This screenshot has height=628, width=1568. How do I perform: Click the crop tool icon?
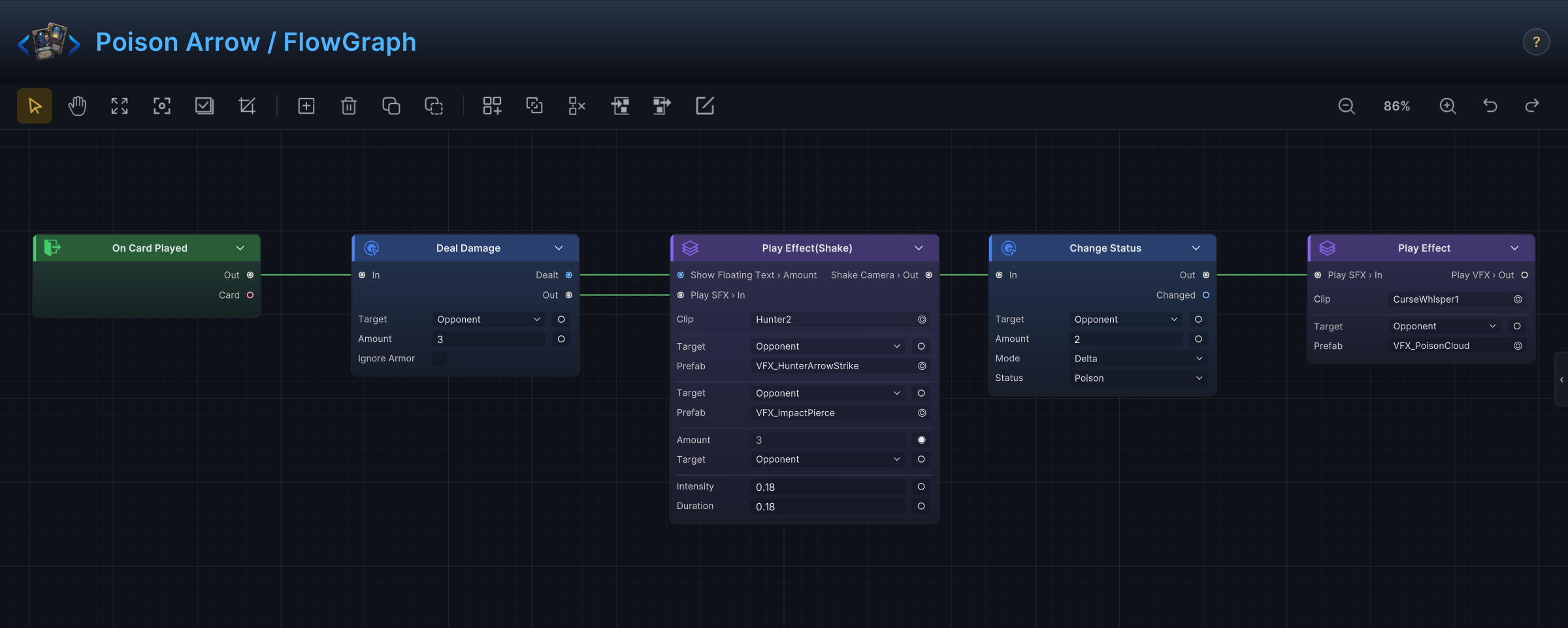click(247, 106)
